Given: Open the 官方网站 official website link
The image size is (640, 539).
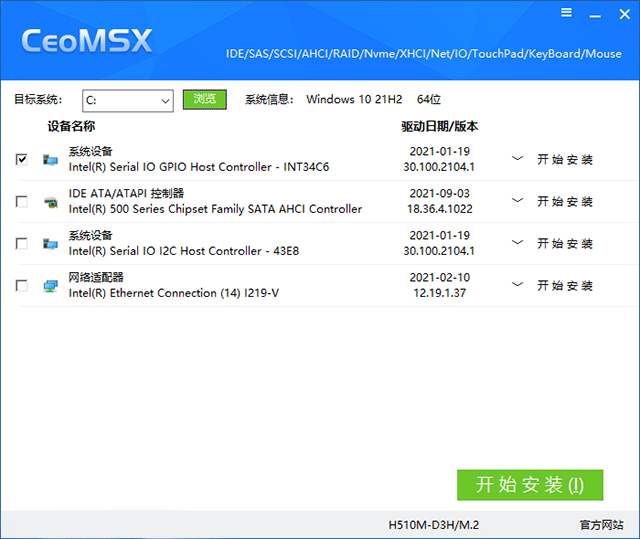Looking at the screenshot, I should pyautogui.click(x=602, y=525).
